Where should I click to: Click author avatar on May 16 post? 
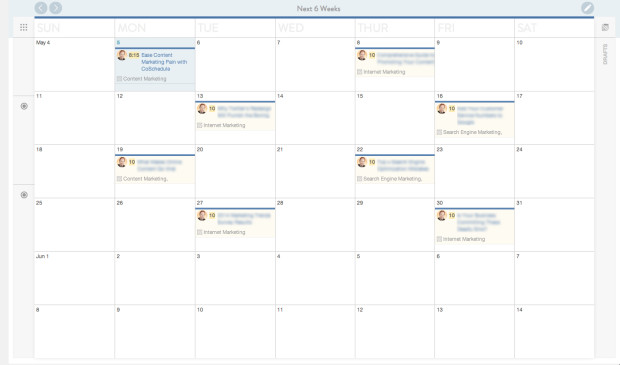[x=442, y=108]
